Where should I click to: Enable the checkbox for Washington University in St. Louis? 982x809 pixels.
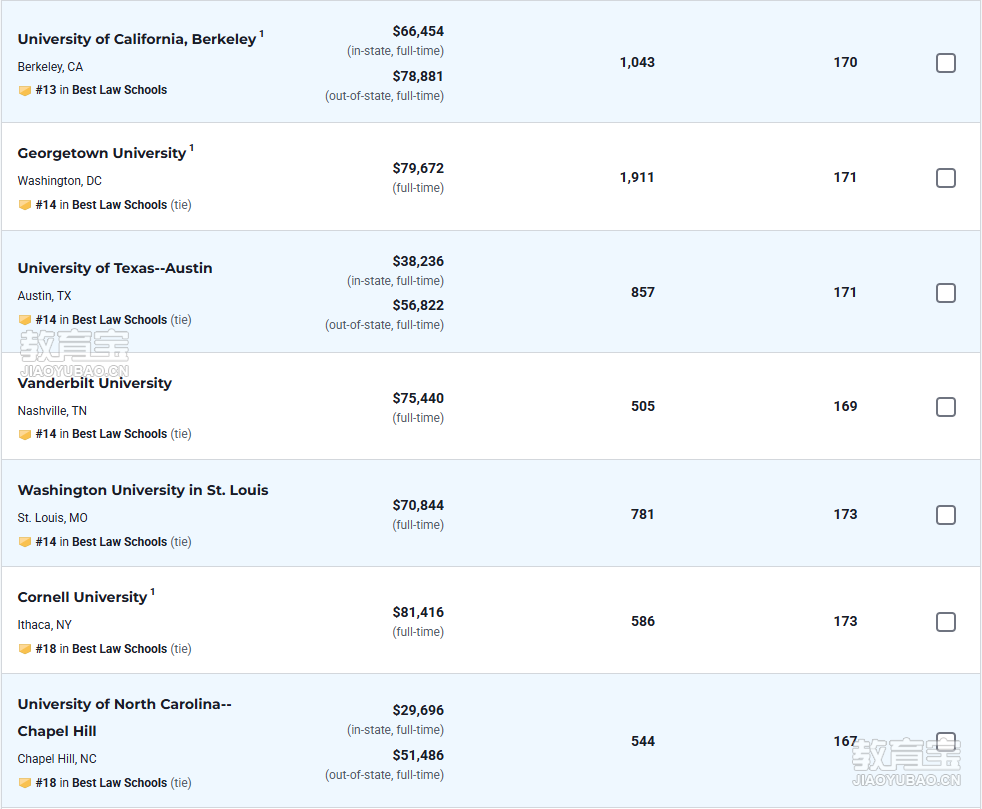click(946, 515)
